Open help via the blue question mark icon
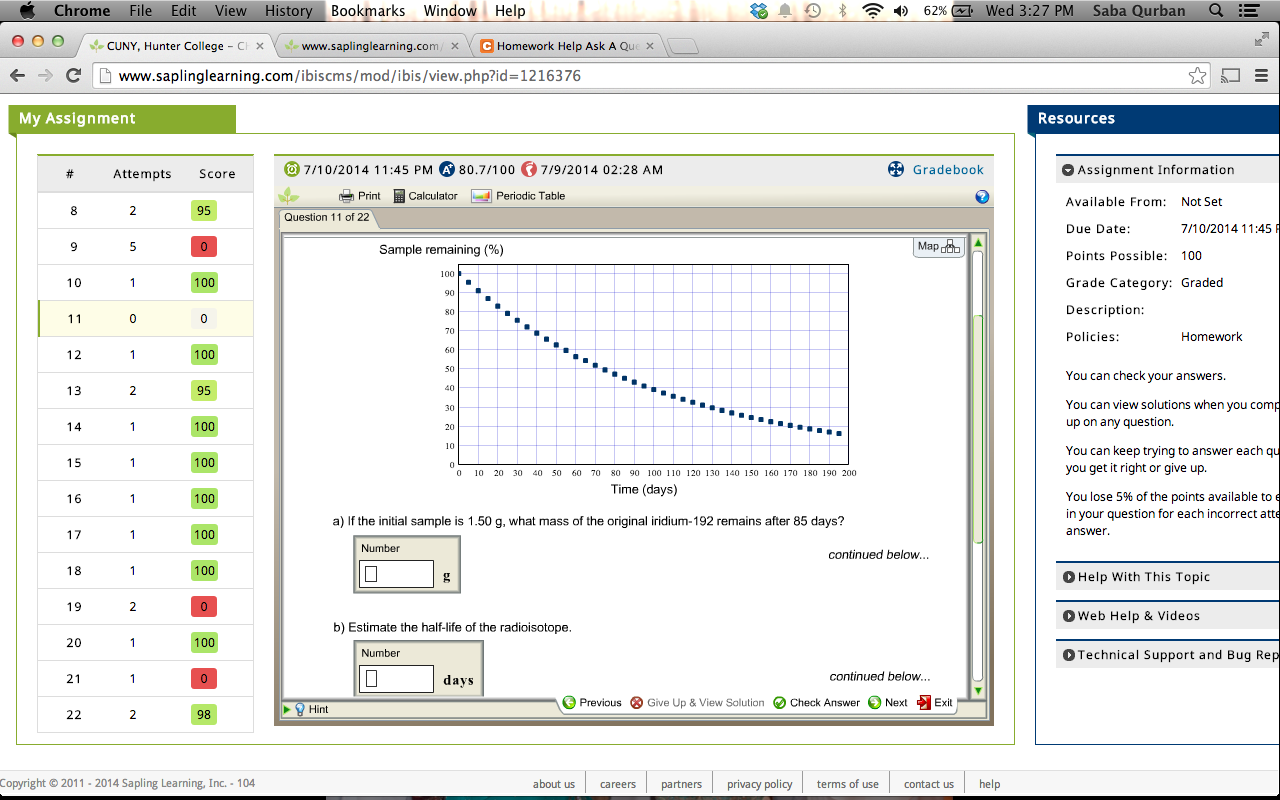 click(x=981, y=197)
